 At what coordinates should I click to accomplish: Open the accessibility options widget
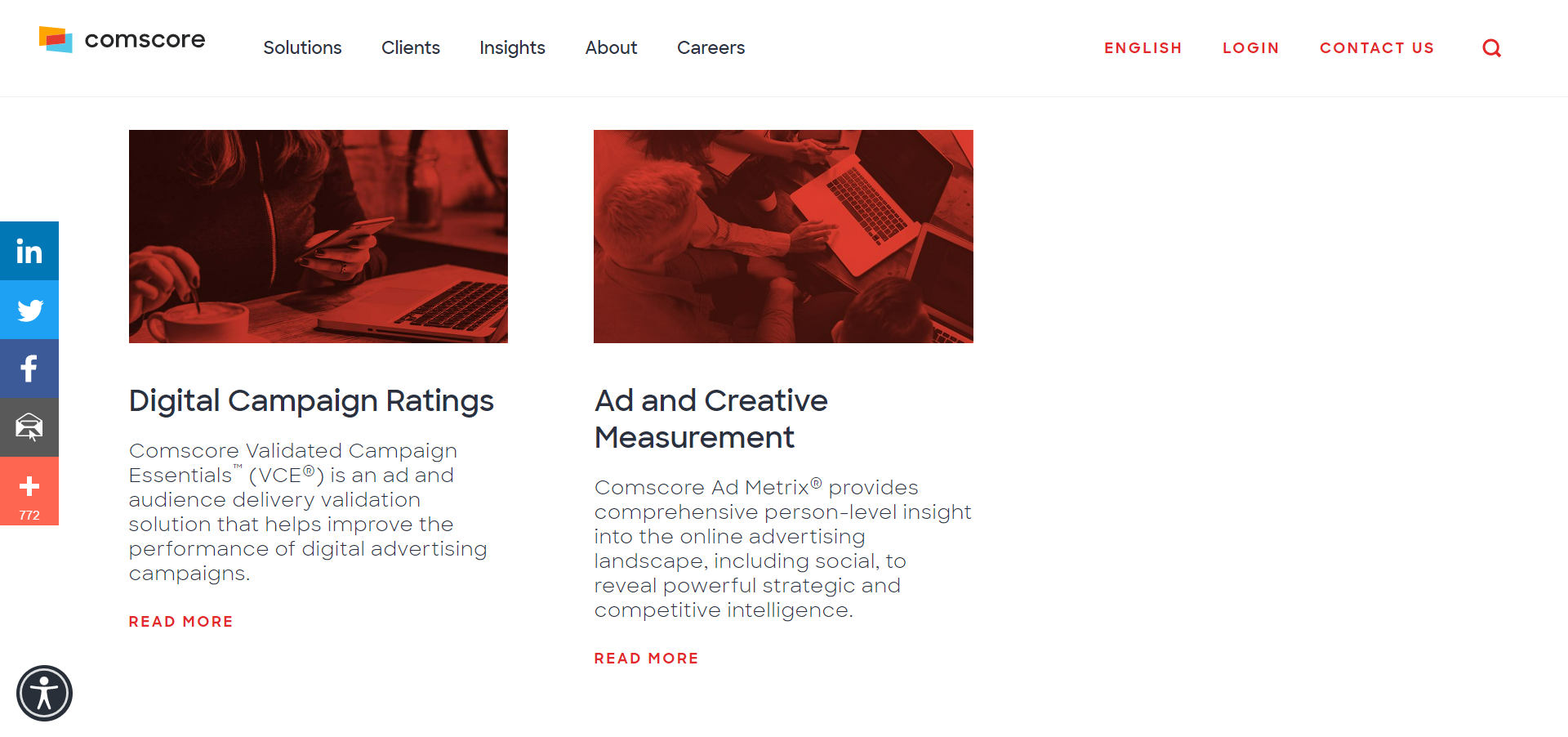coord(44,693)
